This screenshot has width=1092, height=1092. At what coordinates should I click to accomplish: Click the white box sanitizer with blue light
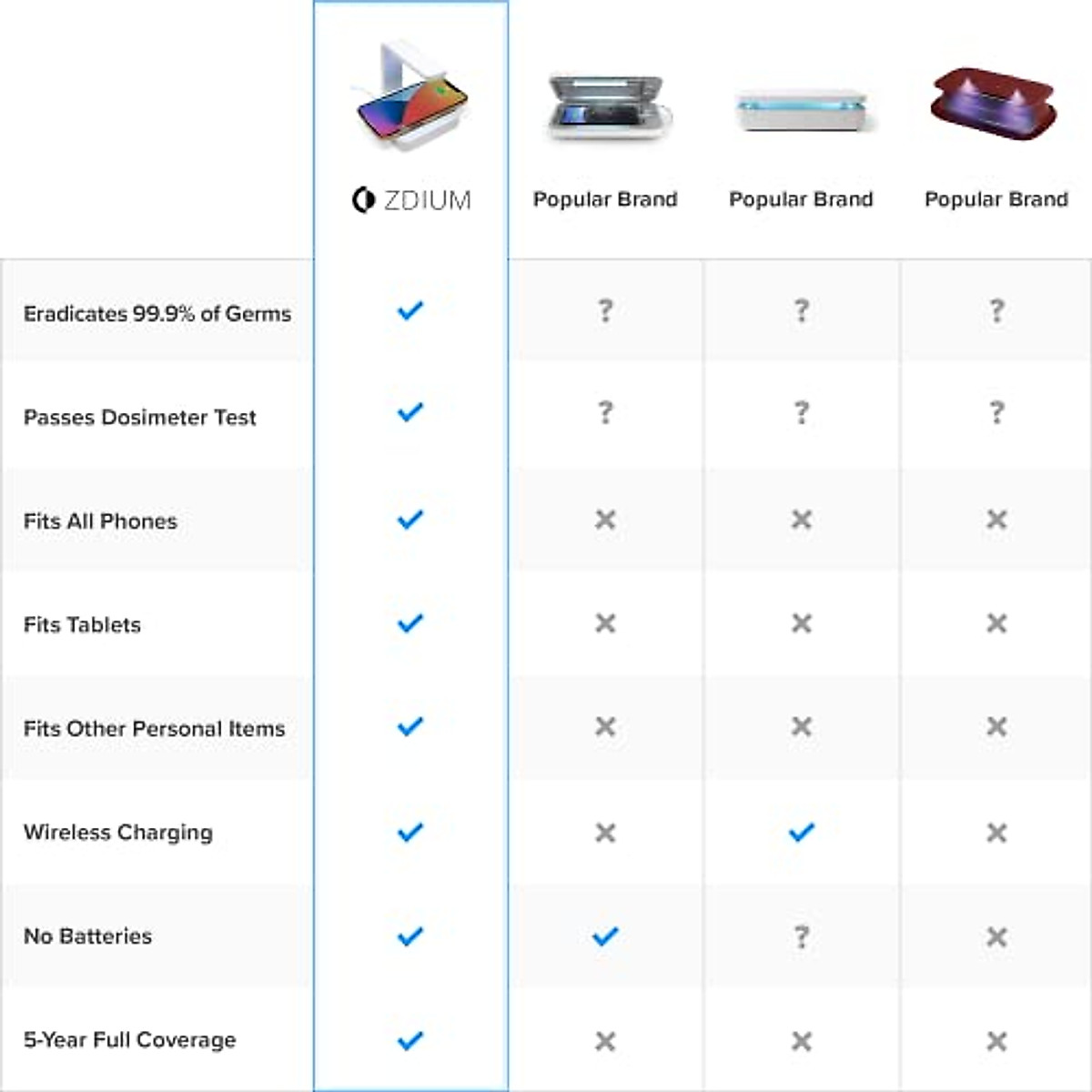801,111
